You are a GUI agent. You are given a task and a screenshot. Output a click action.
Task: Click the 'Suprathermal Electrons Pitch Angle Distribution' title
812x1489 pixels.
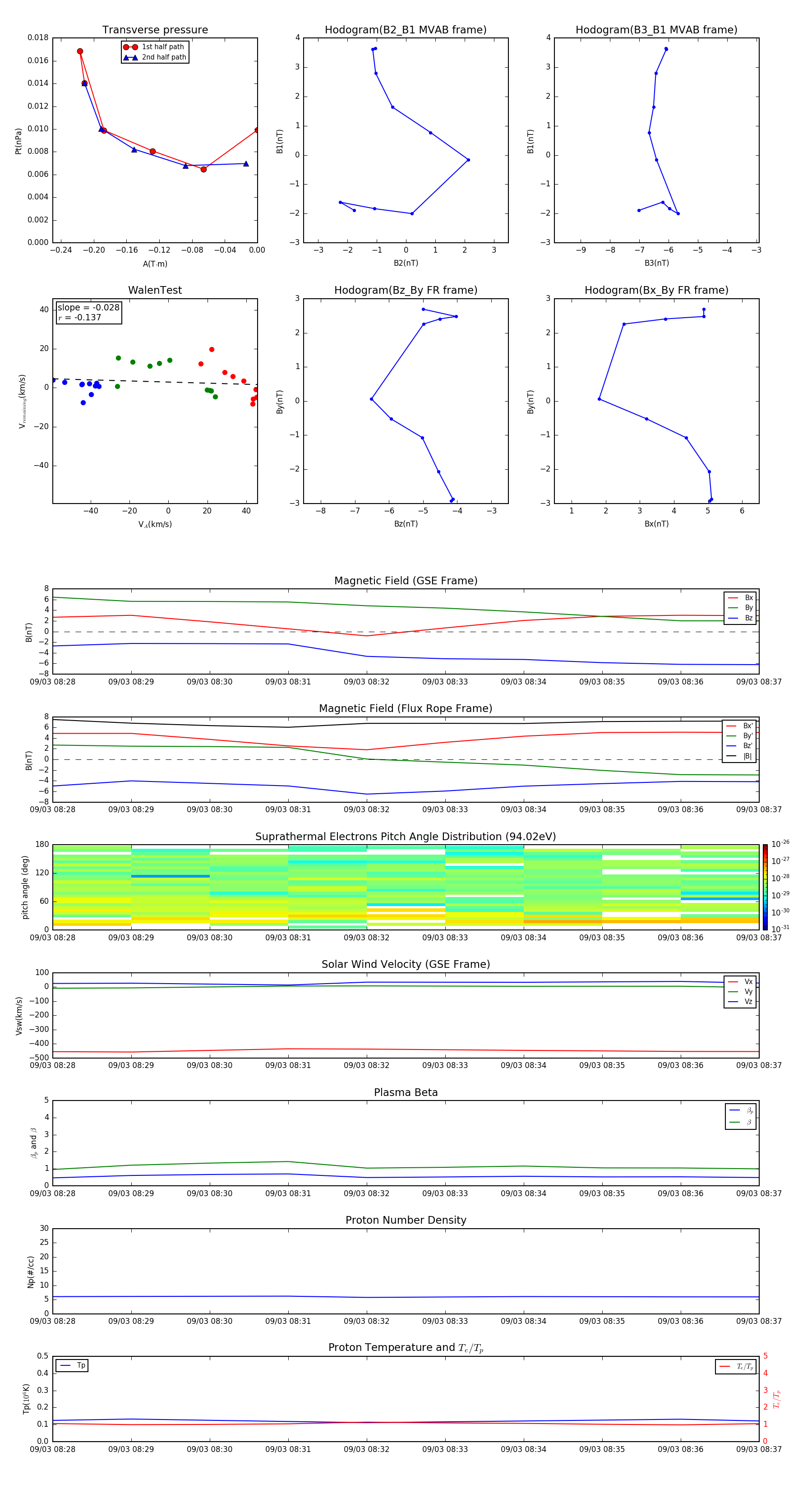coord(406,837)
